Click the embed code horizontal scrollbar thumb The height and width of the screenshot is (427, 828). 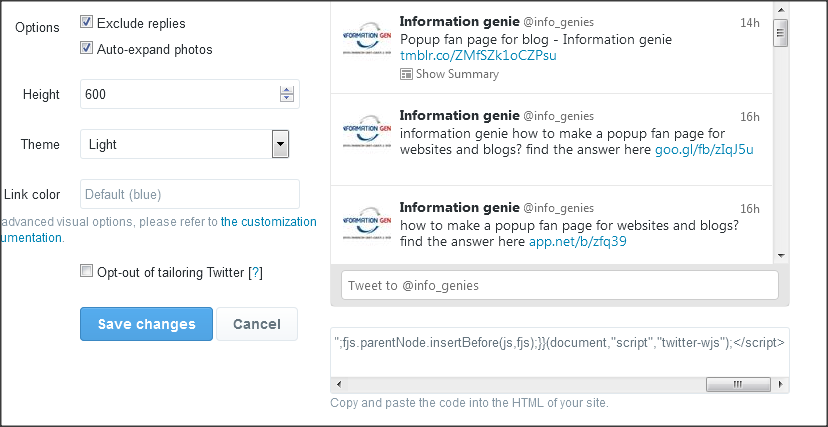[x=738, y=384]
